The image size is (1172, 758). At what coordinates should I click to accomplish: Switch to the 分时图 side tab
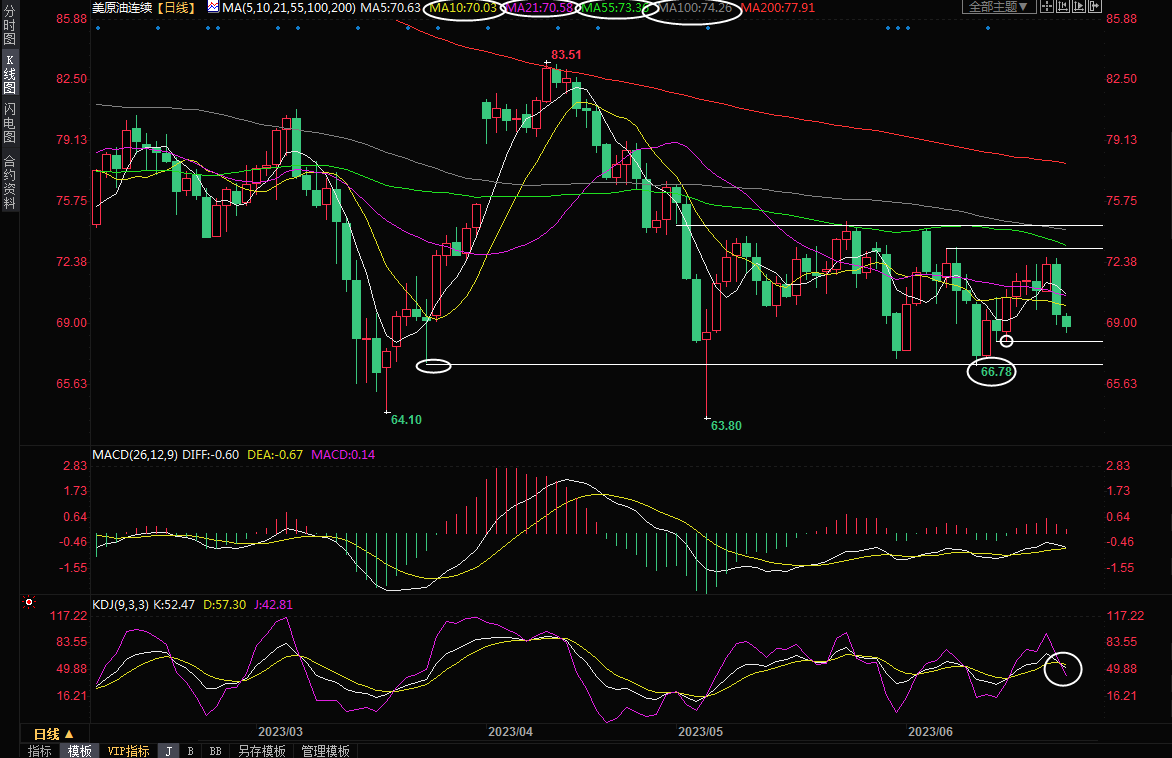pos(9,27)
